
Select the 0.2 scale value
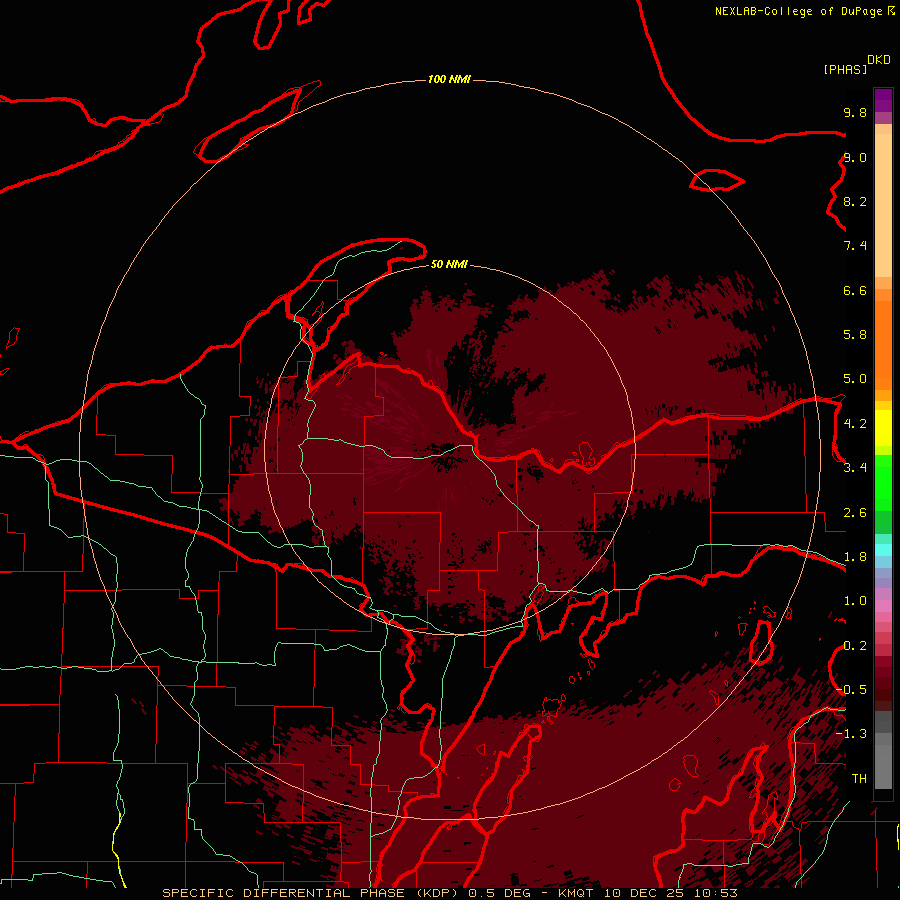pos(855,646)
